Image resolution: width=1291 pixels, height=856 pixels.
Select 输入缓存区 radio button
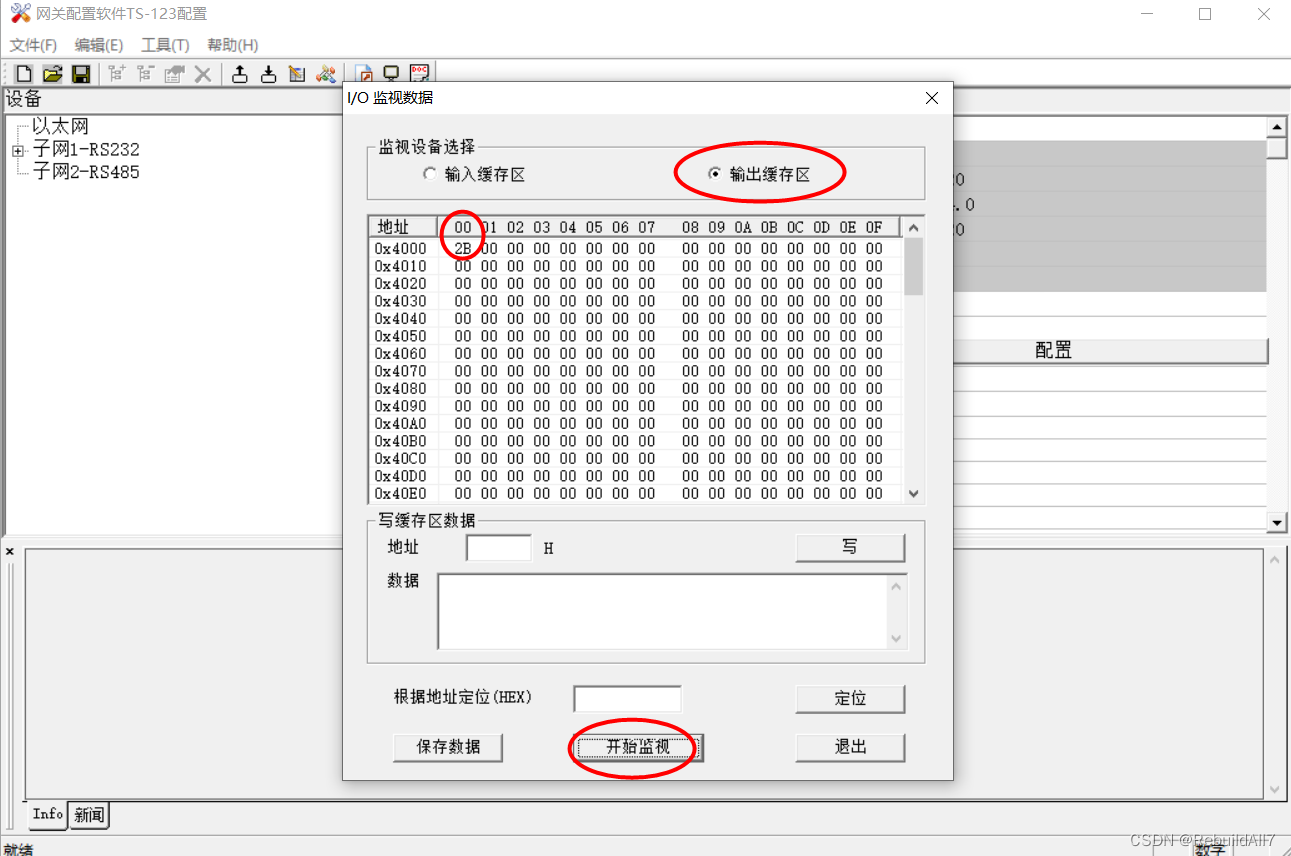coord(430,174)
